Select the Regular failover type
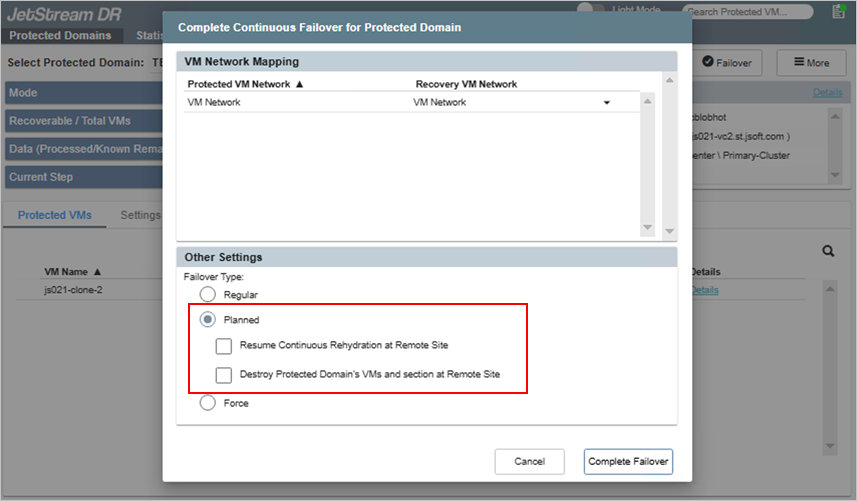This screenshot has width=857, height=501. (x=208, y=295)
